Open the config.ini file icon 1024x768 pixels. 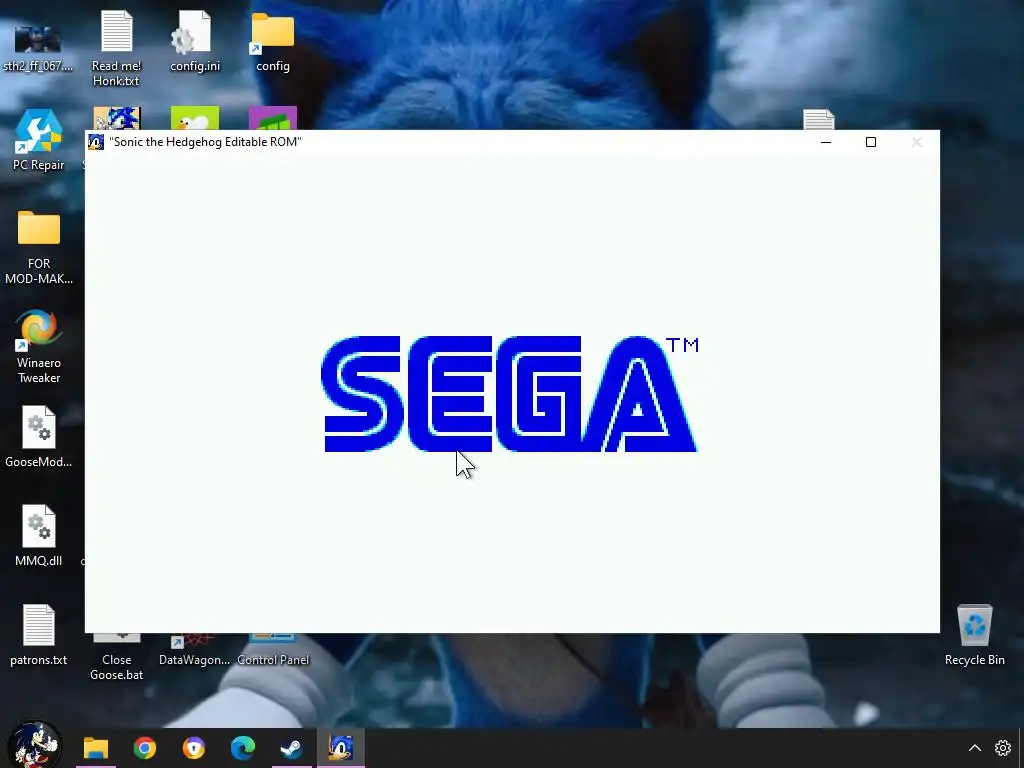[x=195, y=40]
